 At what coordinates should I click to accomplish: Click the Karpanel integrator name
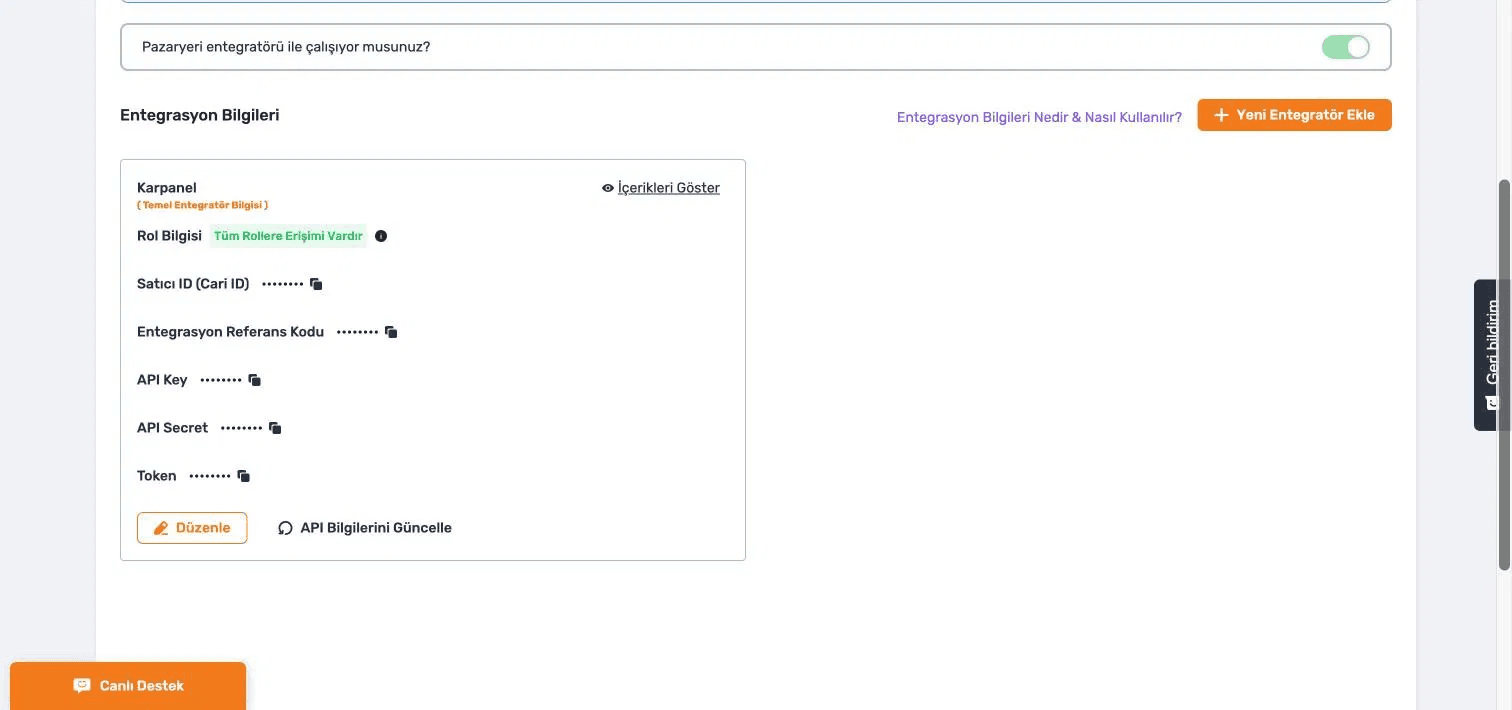(167, 188)
